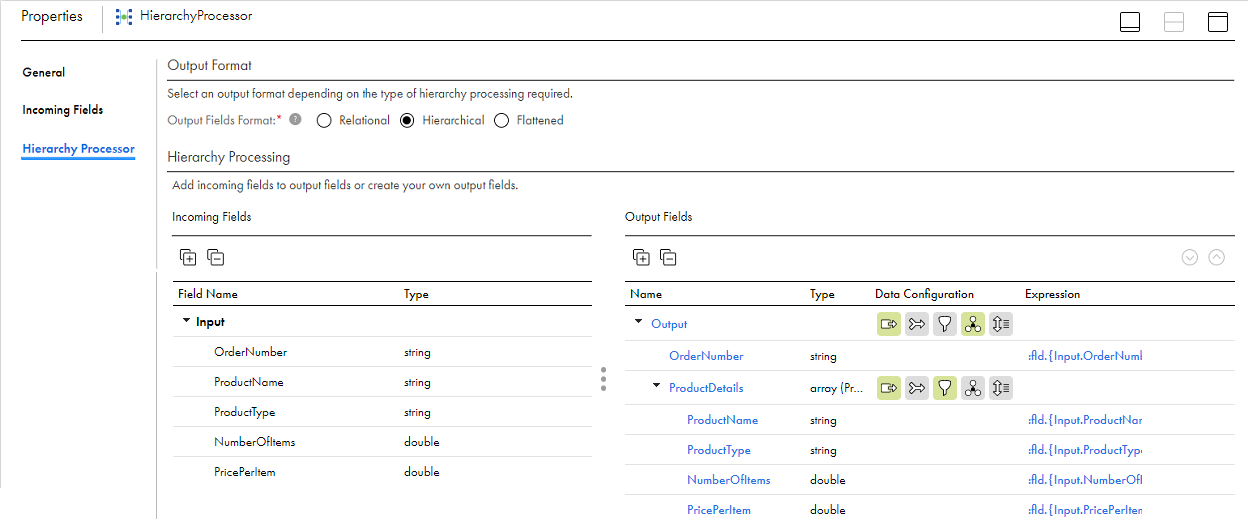This screenshot has height=528, width=1248.
Task: Open filter configuration for ProductDetails row
Action: click(x=944, y=388)
